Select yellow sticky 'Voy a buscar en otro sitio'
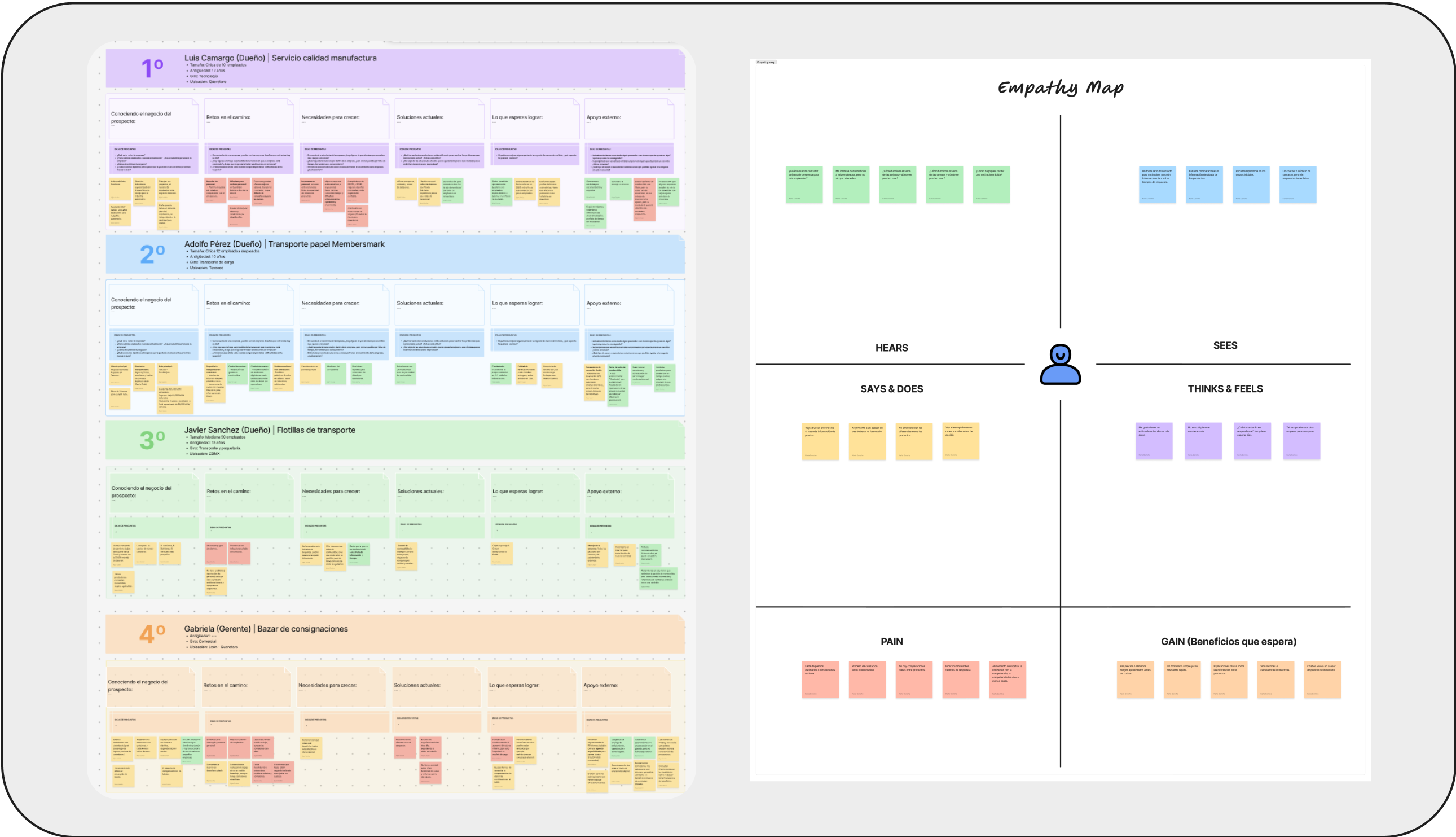The width and height of the screenshot is (1456, 837). pyautogui.click(x=820, y=441)
